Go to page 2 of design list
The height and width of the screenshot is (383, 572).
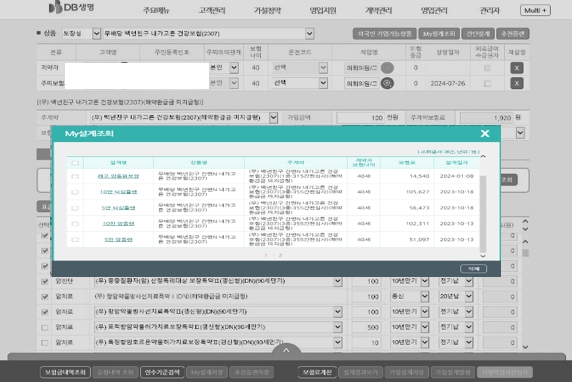(280, 255)
